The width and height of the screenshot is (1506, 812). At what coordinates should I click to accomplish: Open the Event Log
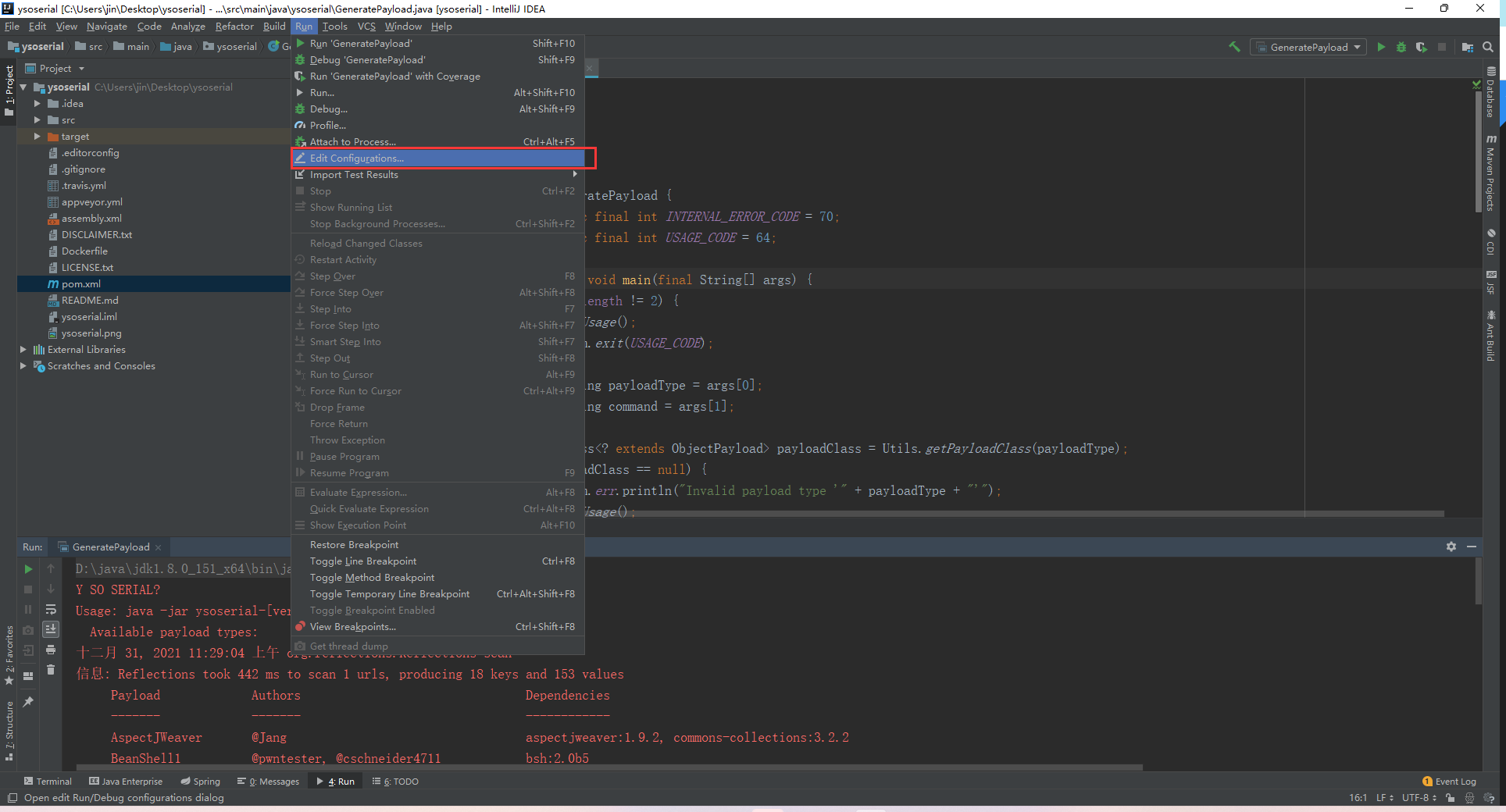tap(1450, 782)
